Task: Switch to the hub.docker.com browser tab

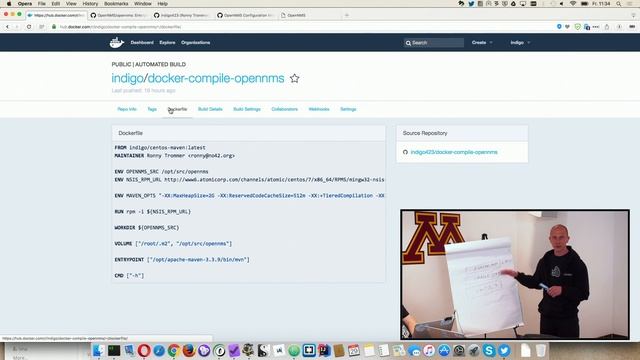Action: point(56,15)
